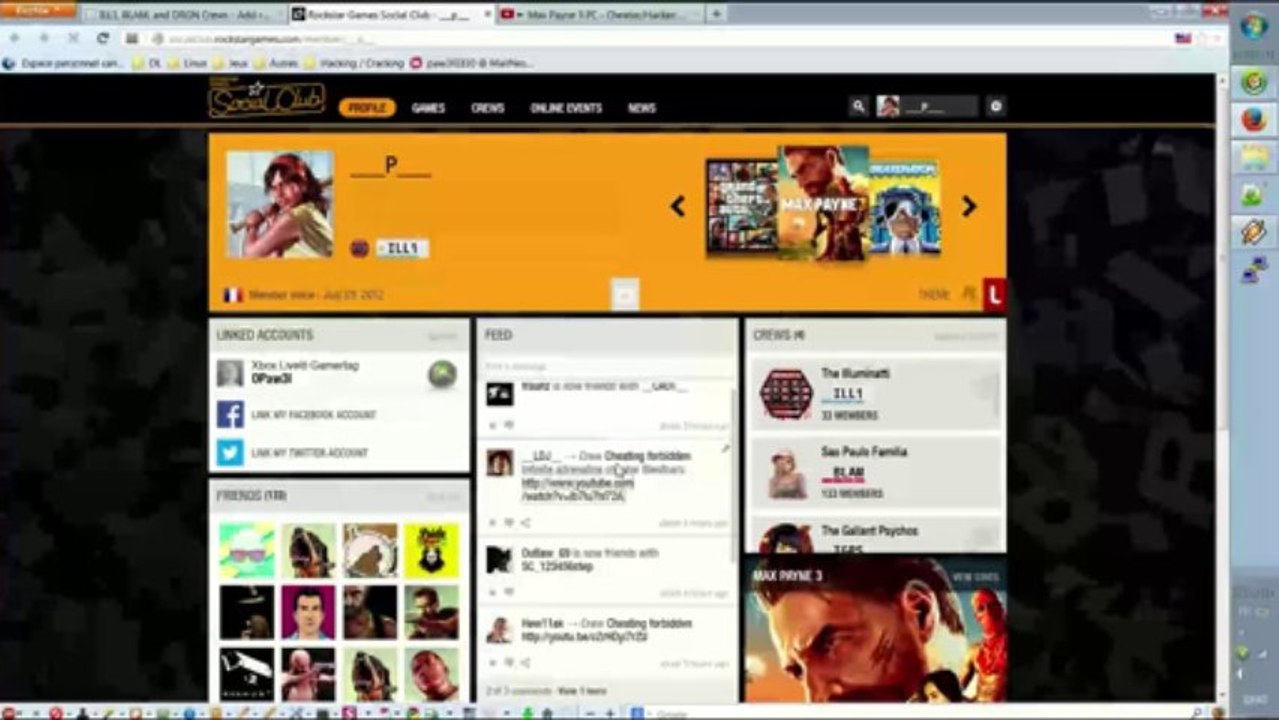Image resolution: width=1279 pixels, height=720 pixels.
Task: Click the crew emblem next to ILL1 tag
Action: pyautogui.click(x=359, y=248)
